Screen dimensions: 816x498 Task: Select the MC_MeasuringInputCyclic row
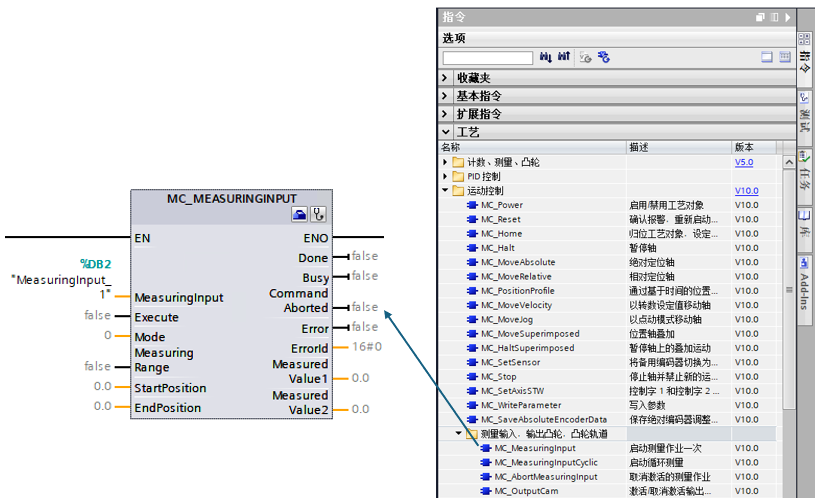(607, 463)
